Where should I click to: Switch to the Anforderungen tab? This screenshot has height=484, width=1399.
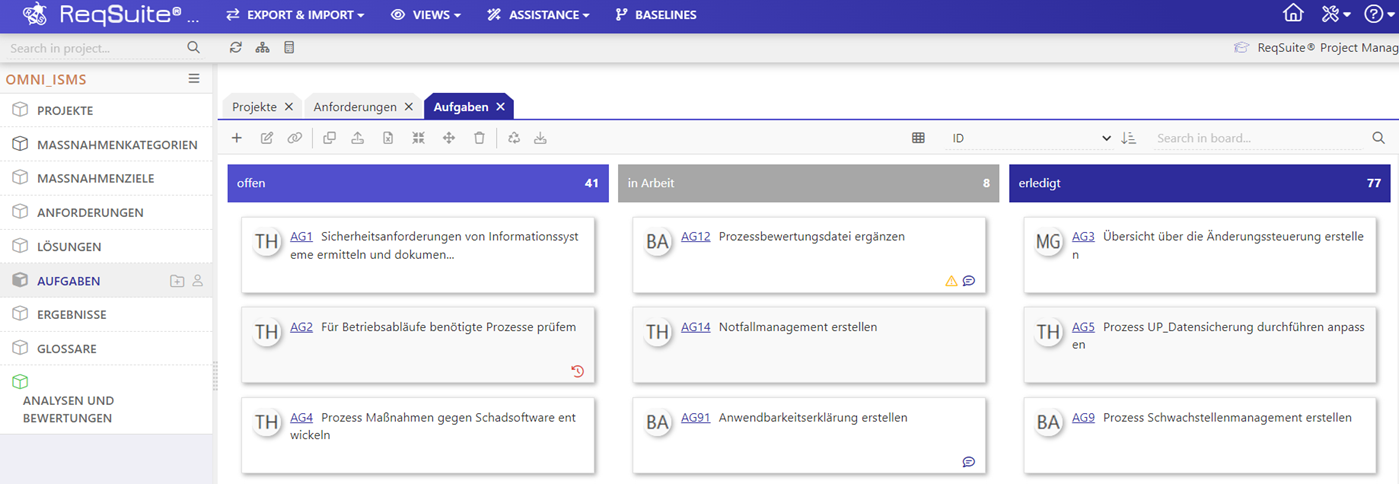(355, 107)
